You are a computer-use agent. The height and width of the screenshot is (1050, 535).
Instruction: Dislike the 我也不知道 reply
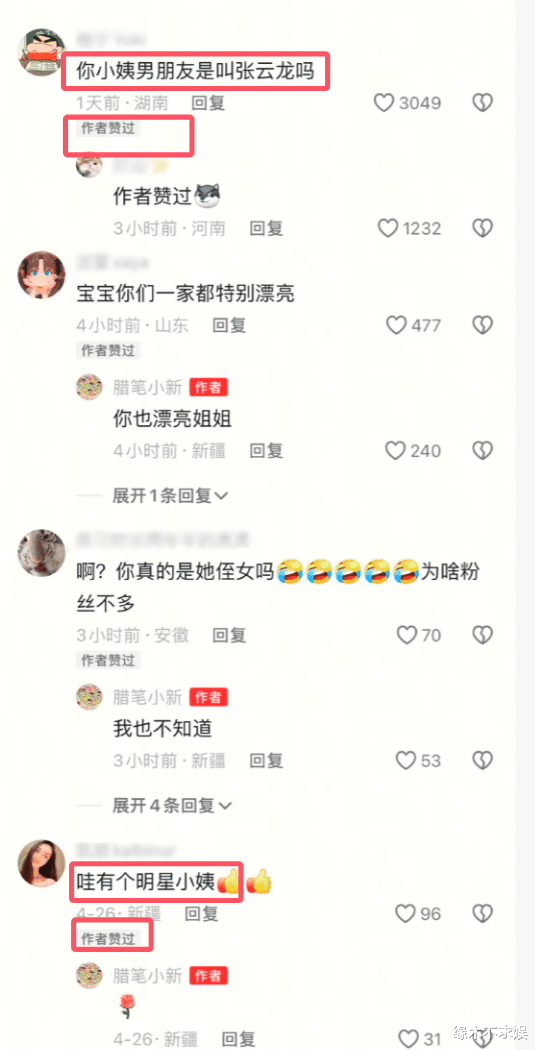coord(483,760)
